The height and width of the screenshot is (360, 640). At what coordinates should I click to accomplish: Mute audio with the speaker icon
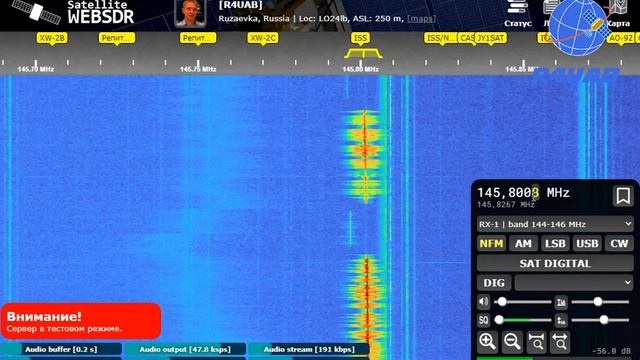tap(484, 302)
